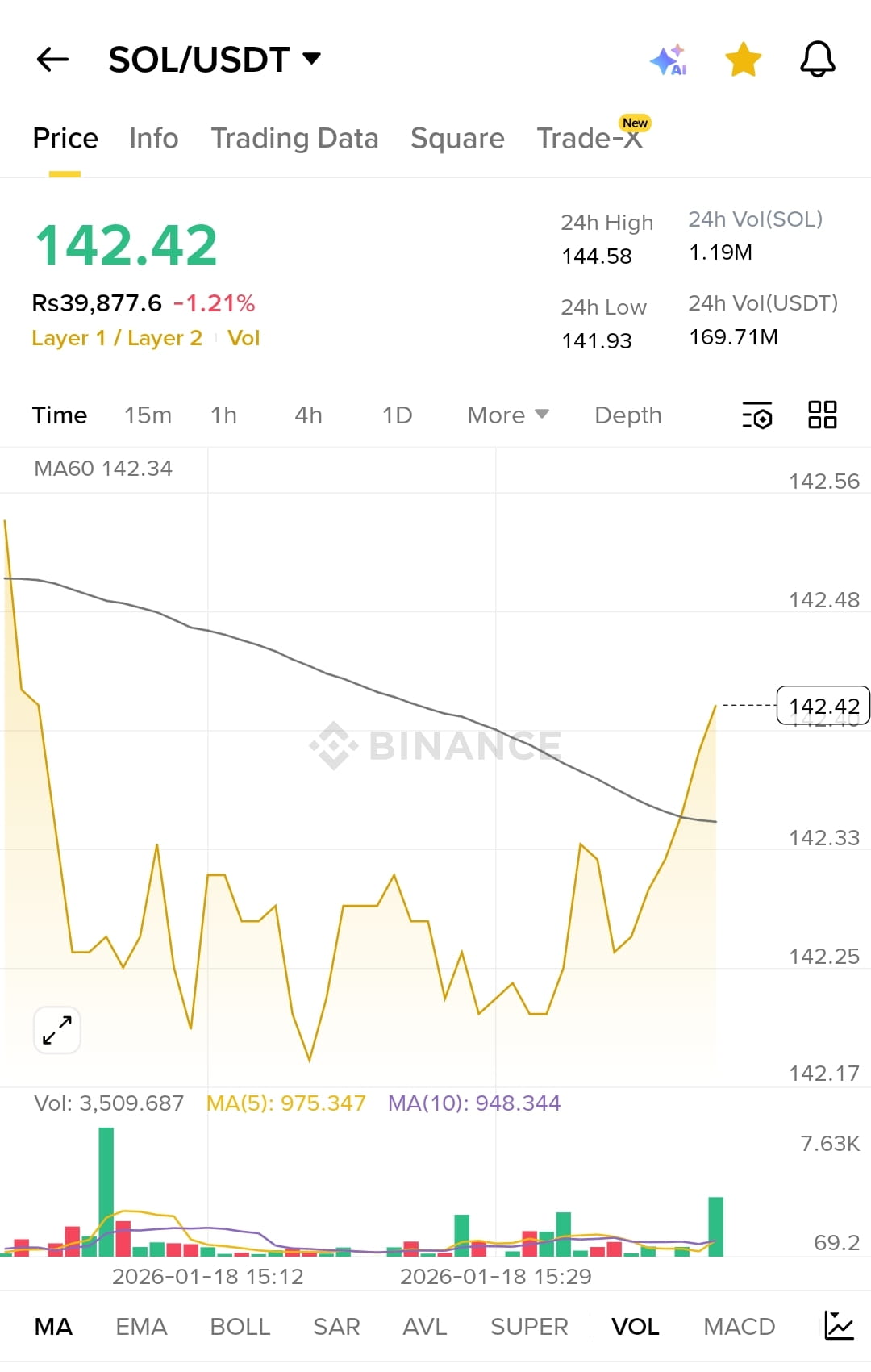Open the four-square layout grid icon
The height and width of the screenshot is (1372, 871).
(823, 415)
